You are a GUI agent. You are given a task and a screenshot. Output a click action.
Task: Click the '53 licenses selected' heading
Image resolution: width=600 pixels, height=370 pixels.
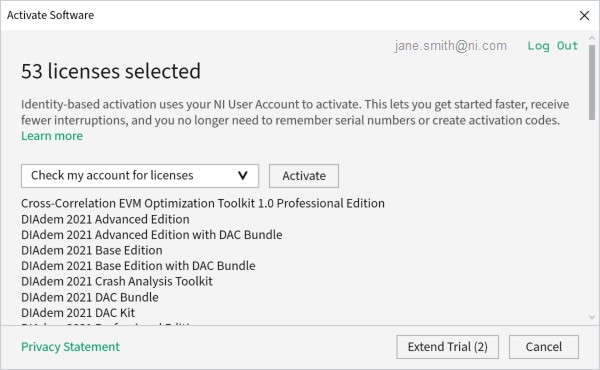[x=111, y=71]
